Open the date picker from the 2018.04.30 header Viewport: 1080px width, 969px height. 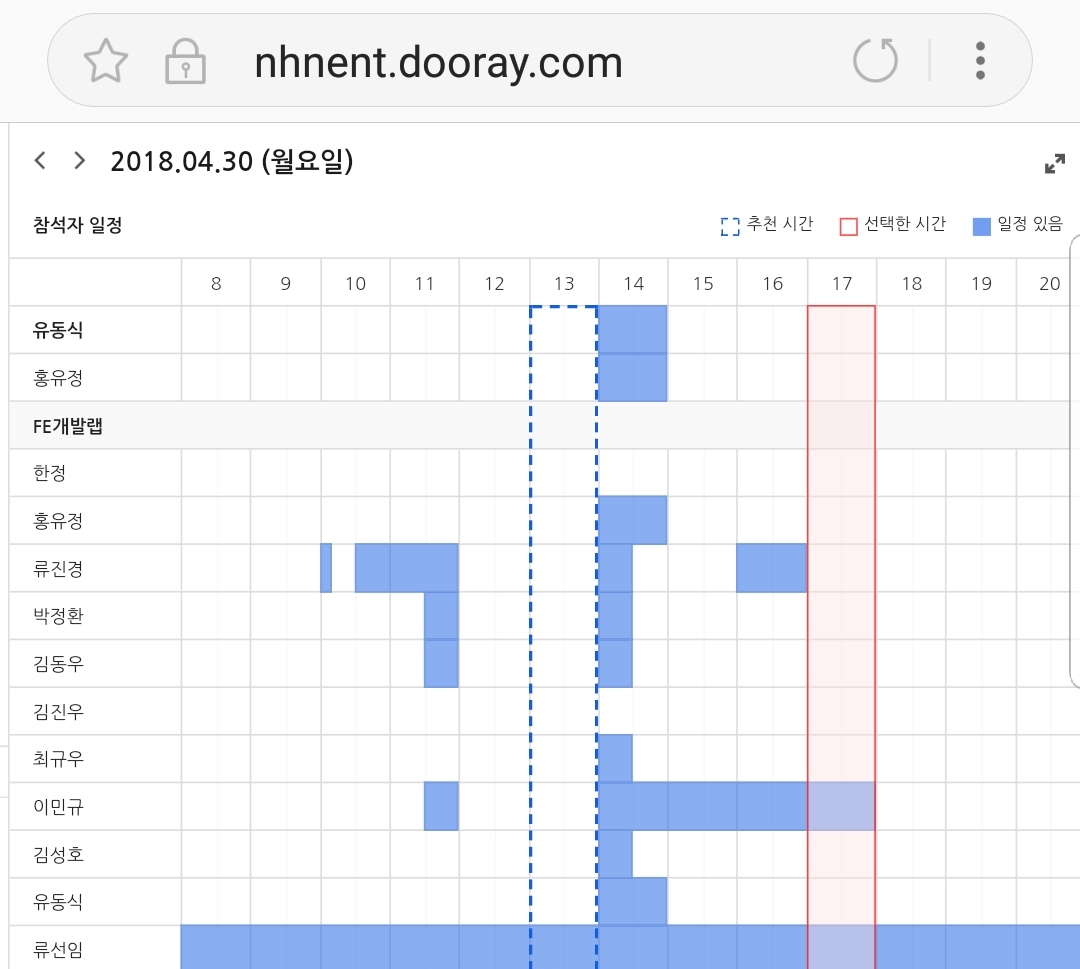click(x=232, y=161)
